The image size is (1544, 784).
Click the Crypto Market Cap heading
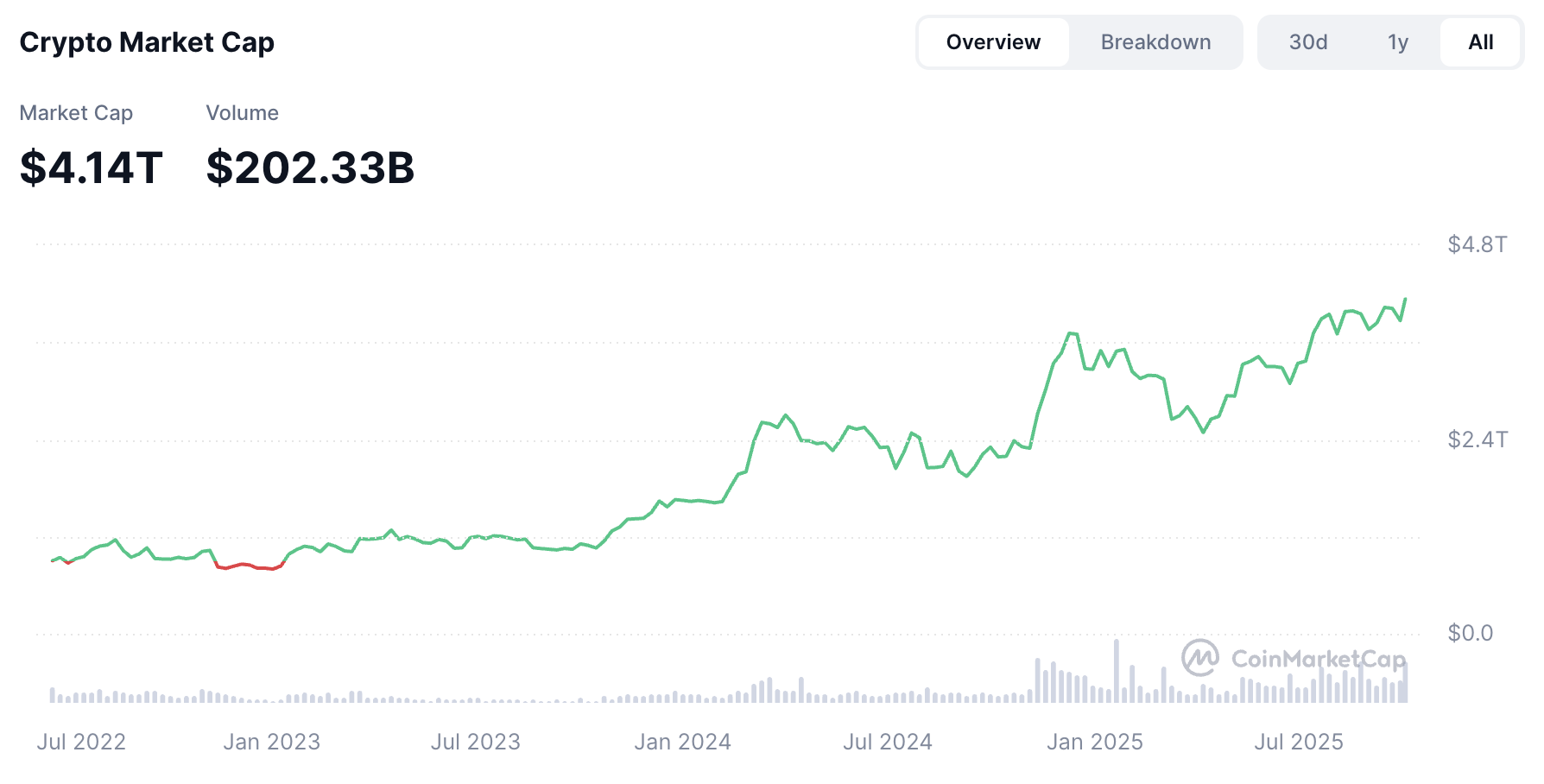tap(147, 42)
